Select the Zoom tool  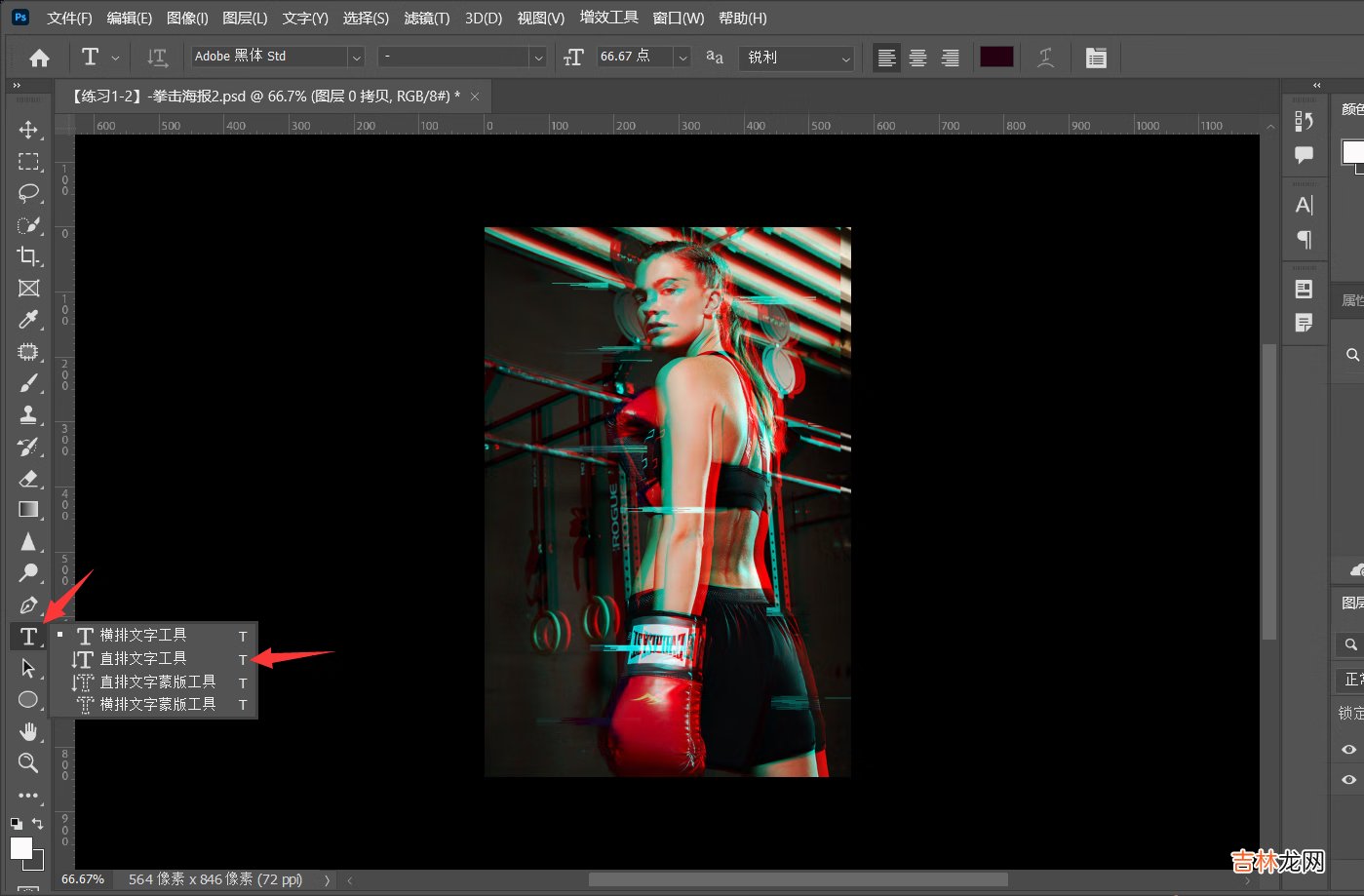(28, 762)
